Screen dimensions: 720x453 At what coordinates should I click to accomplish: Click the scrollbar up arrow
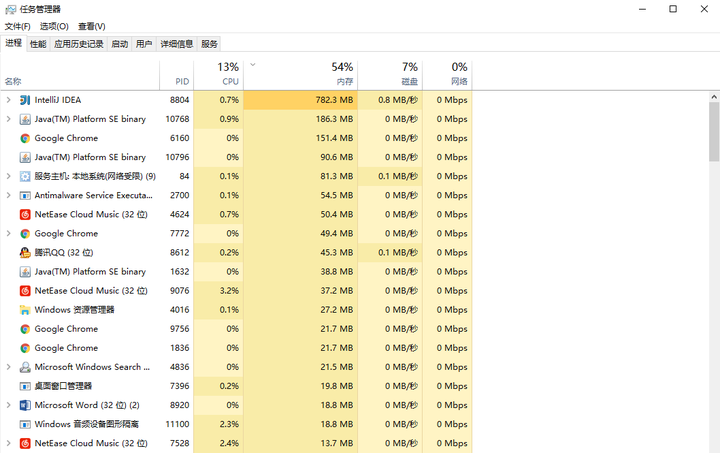pos(714,97)
